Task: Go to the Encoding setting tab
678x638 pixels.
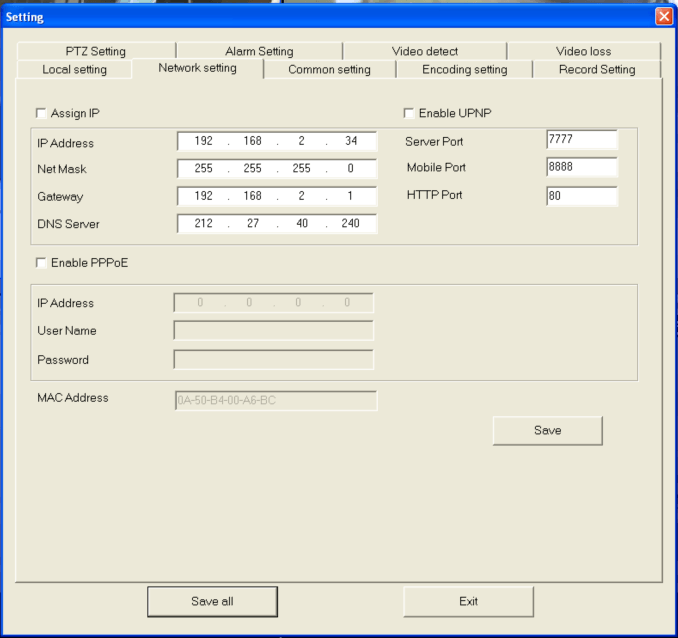Action: coord(464,70)
